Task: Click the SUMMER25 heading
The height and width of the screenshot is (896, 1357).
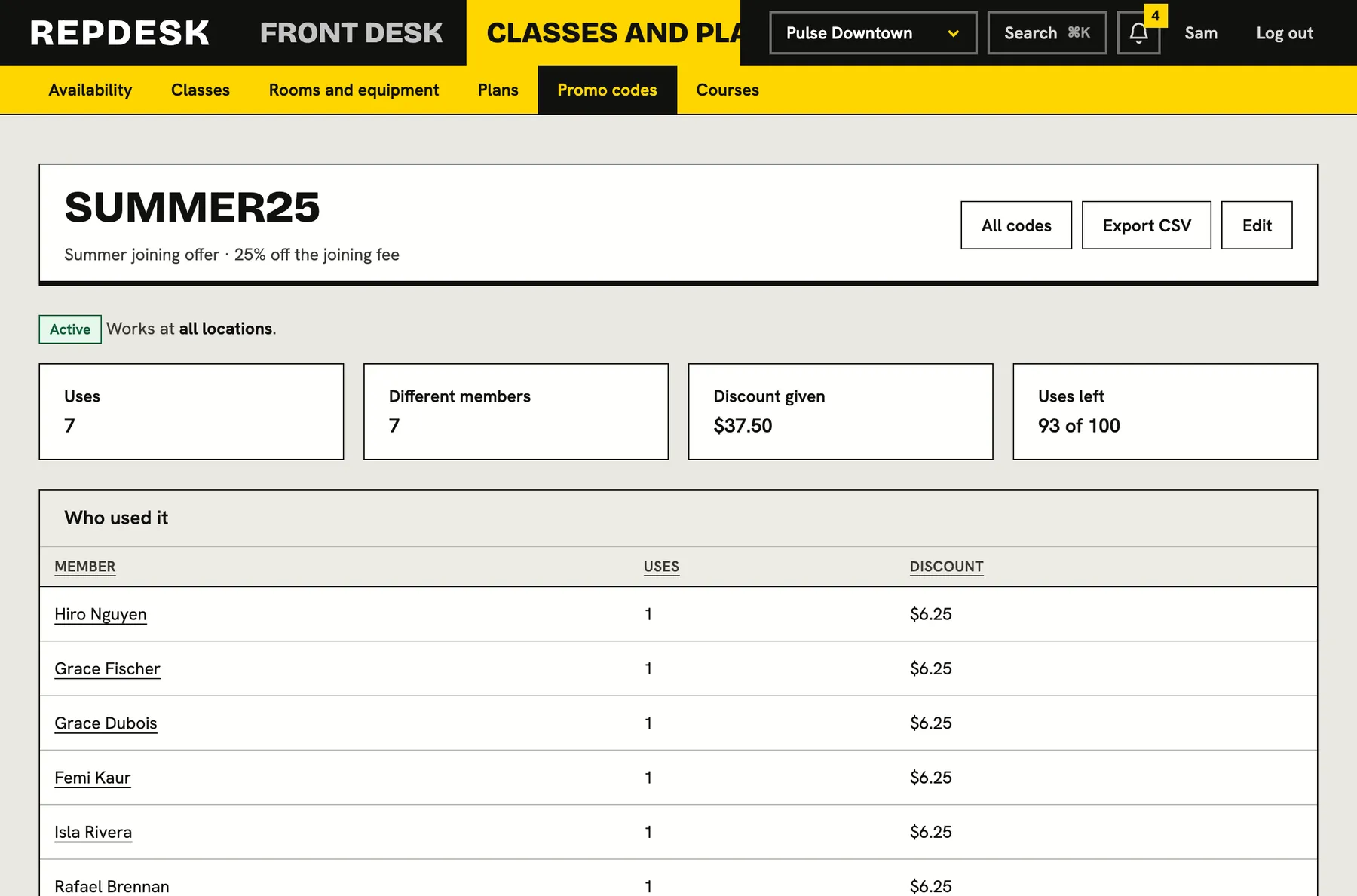Action: click(x=192, y=207)
